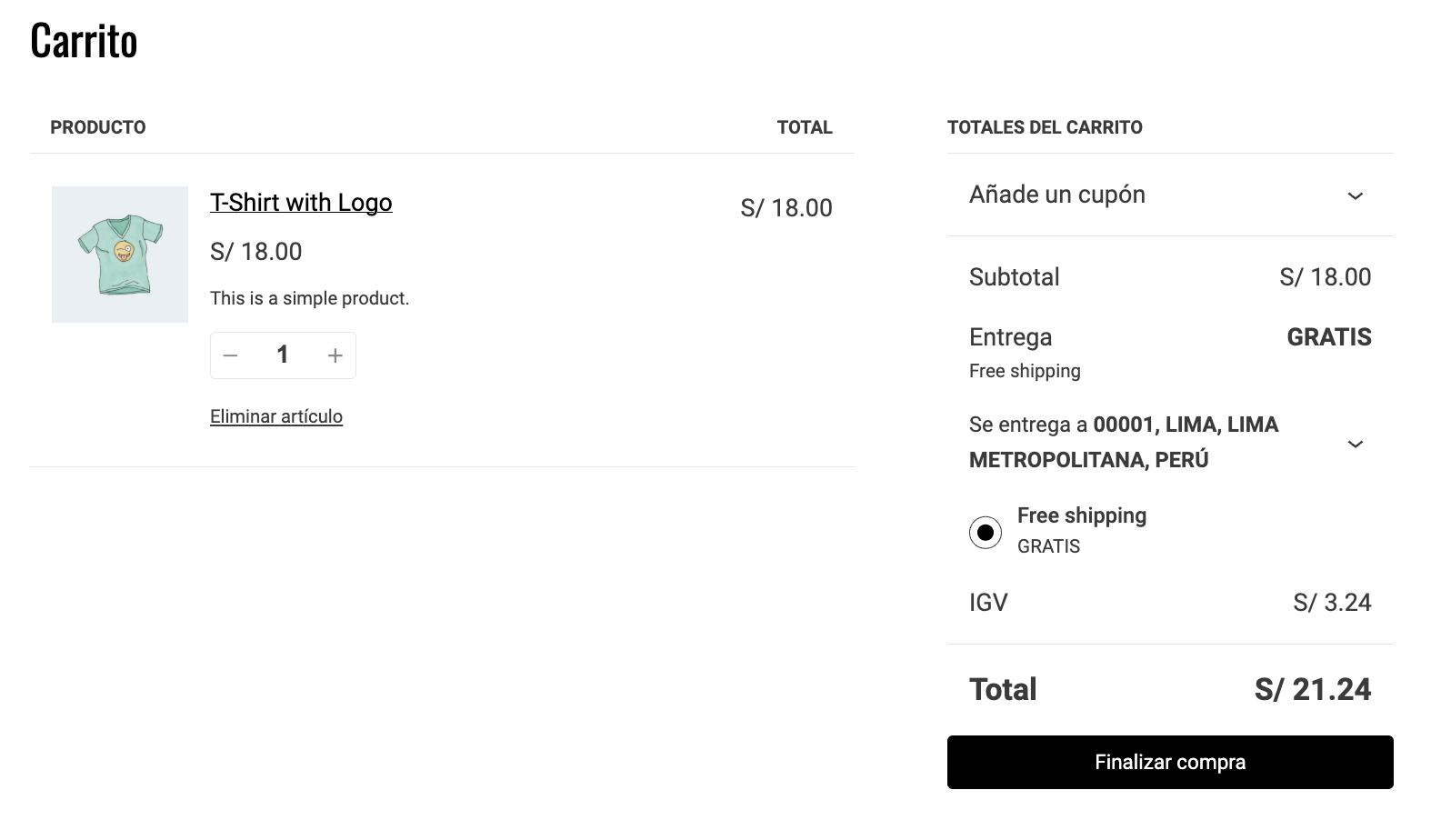Click the TOTAL column header in product table
Image resolution: width=1451 pixels, height=840 pixels.
pos(805,127)
